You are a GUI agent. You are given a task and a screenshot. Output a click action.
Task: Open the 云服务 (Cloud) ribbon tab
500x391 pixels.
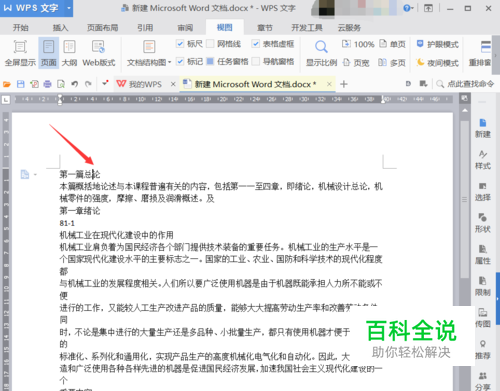pyautogui.click(x=349, y=28)
